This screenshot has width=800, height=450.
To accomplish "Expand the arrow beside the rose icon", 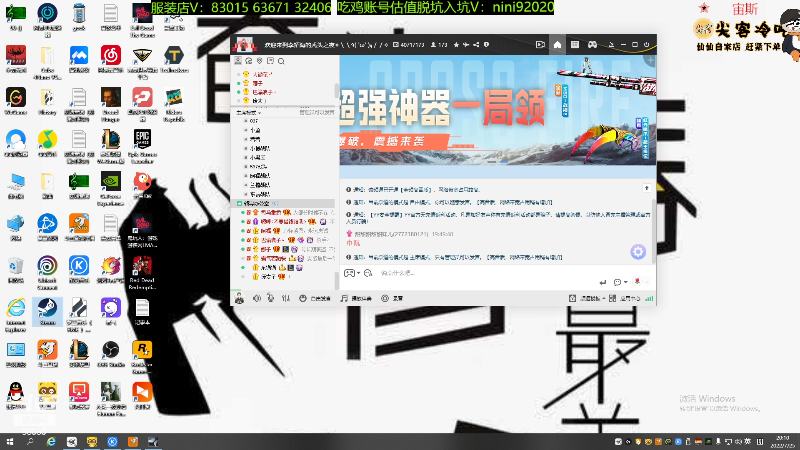I will [647, 282].
